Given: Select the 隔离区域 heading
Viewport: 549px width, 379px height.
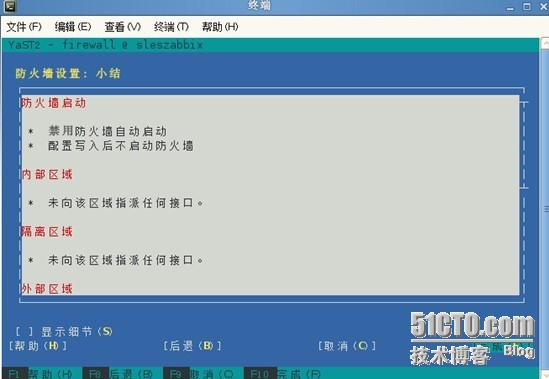Looking at the screenshot, I should click(x=47, y=232).
